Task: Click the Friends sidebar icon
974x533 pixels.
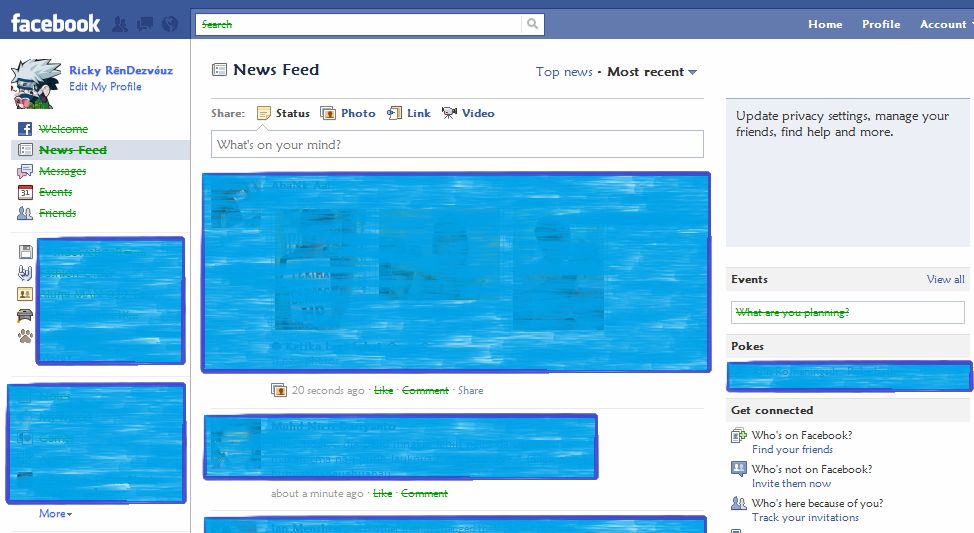Action: [x=25, y=213]
